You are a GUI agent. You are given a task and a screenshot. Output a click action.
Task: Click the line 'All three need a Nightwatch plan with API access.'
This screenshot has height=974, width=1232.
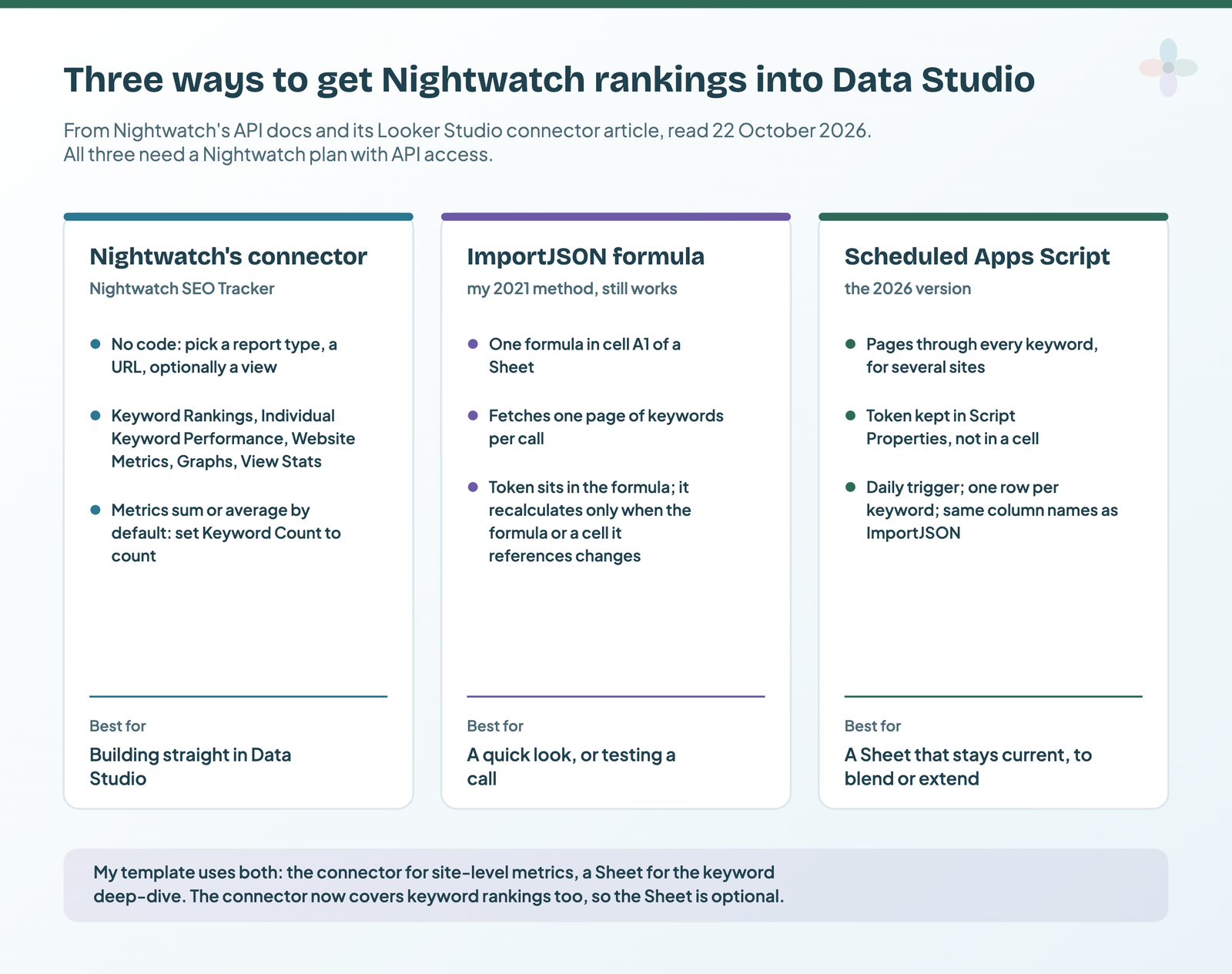[x=278, y=155]
